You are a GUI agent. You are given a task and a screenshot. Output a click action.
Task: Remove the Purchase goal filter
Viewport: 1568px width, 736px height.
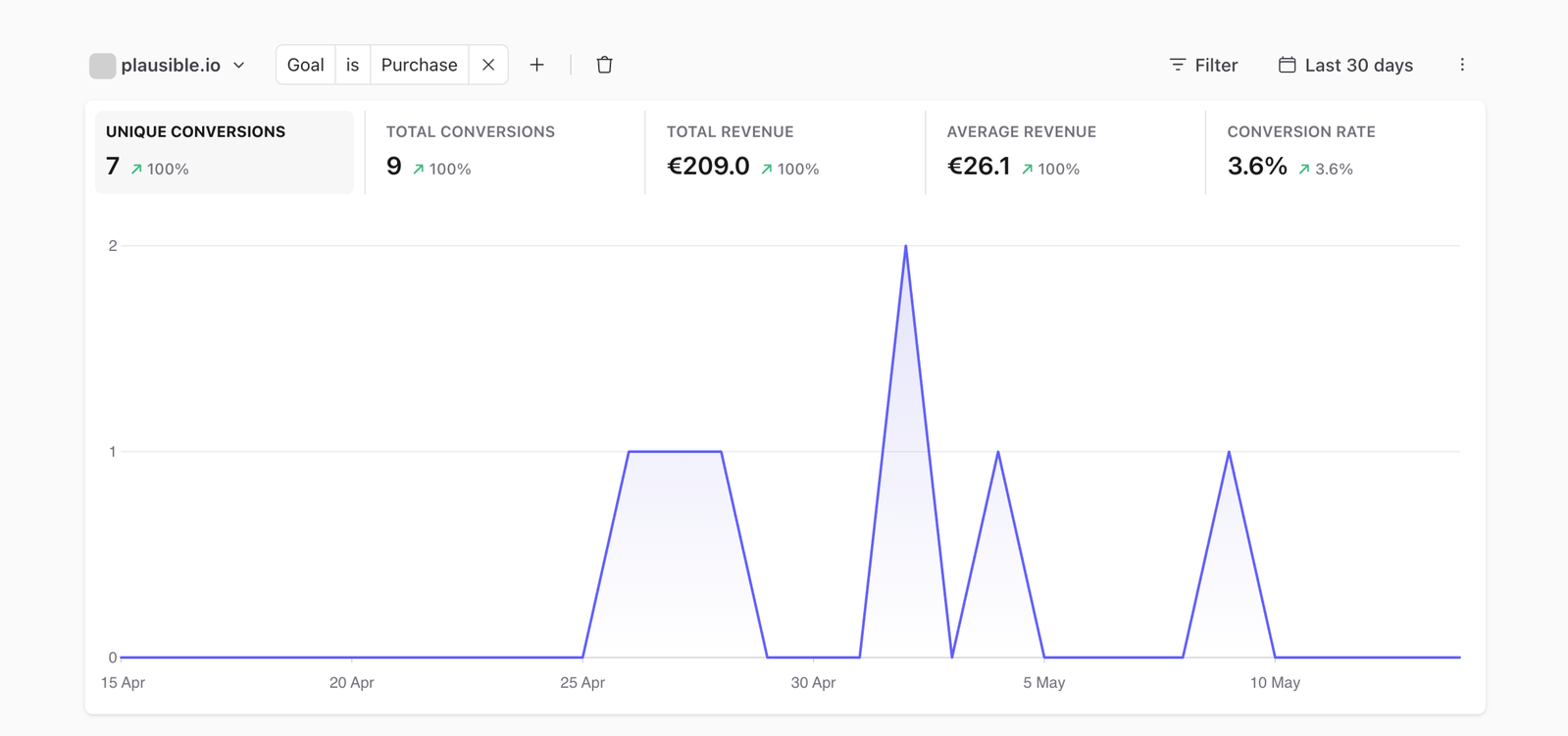click(x=488, y=65)
